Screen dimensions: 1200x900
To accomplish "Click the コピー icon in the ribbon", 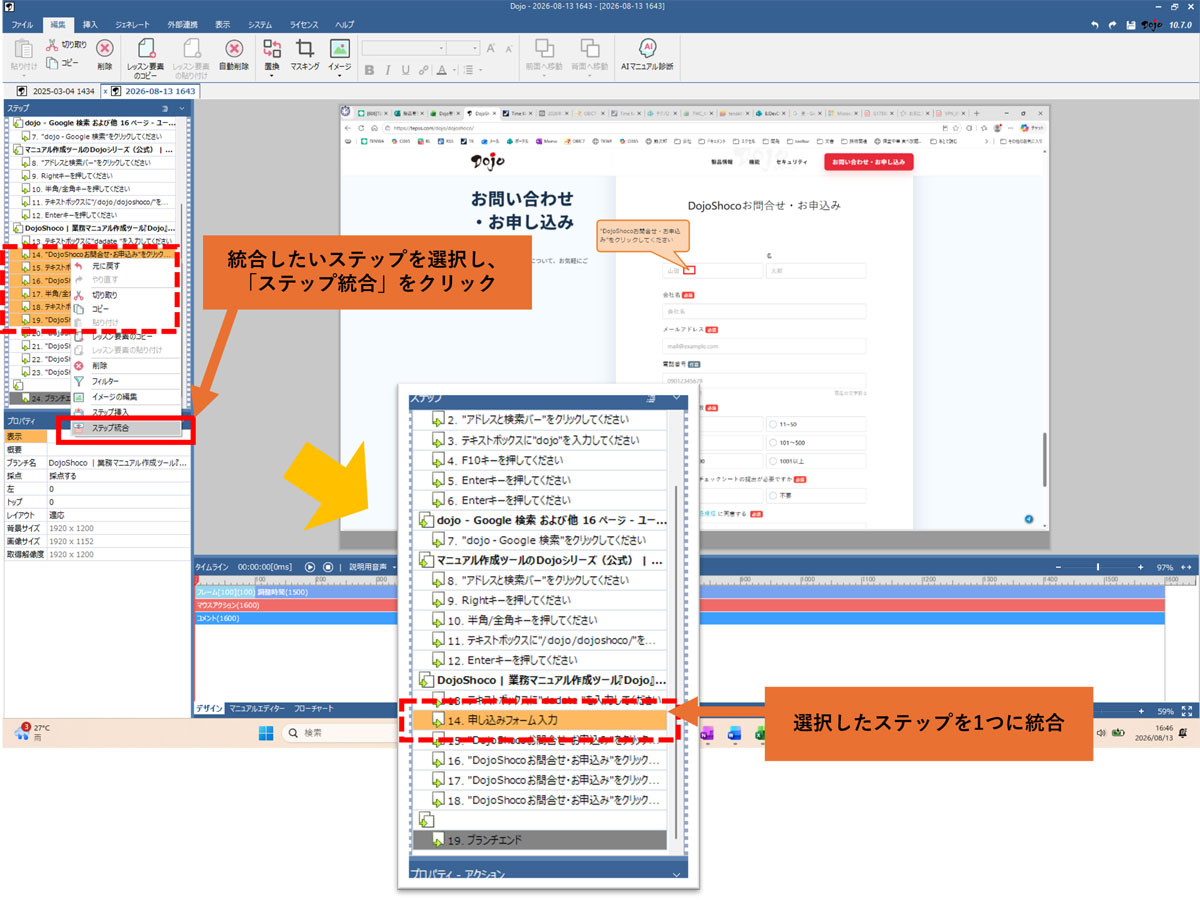I will (51, 62).
